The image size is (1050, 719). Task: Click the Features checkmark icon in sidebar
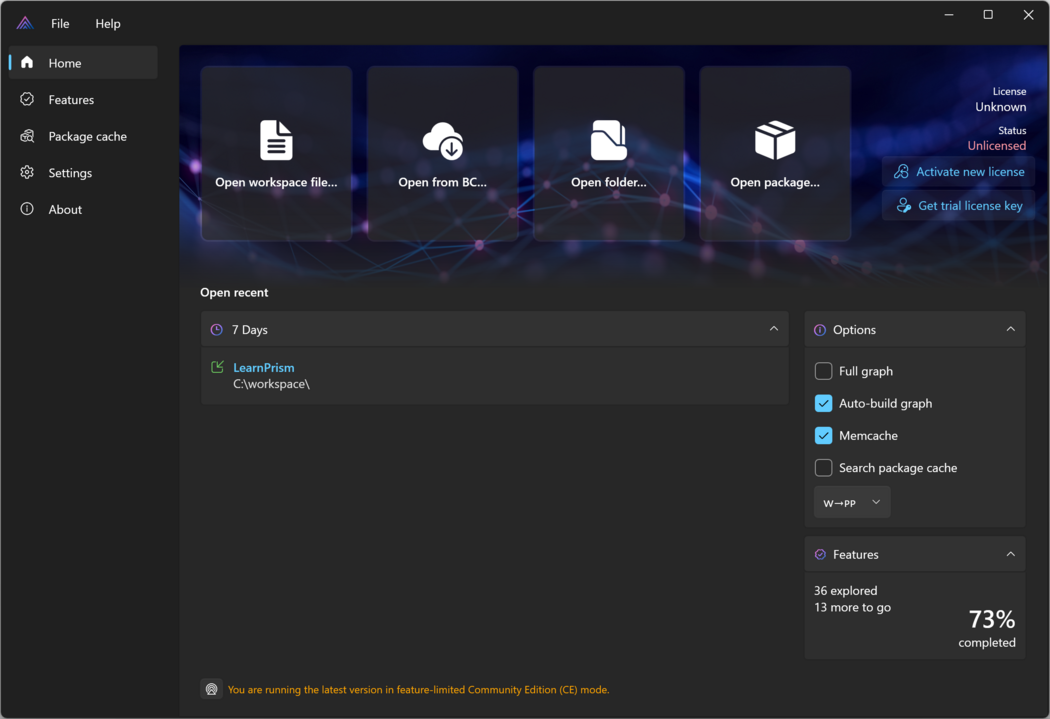coord(27,100)
